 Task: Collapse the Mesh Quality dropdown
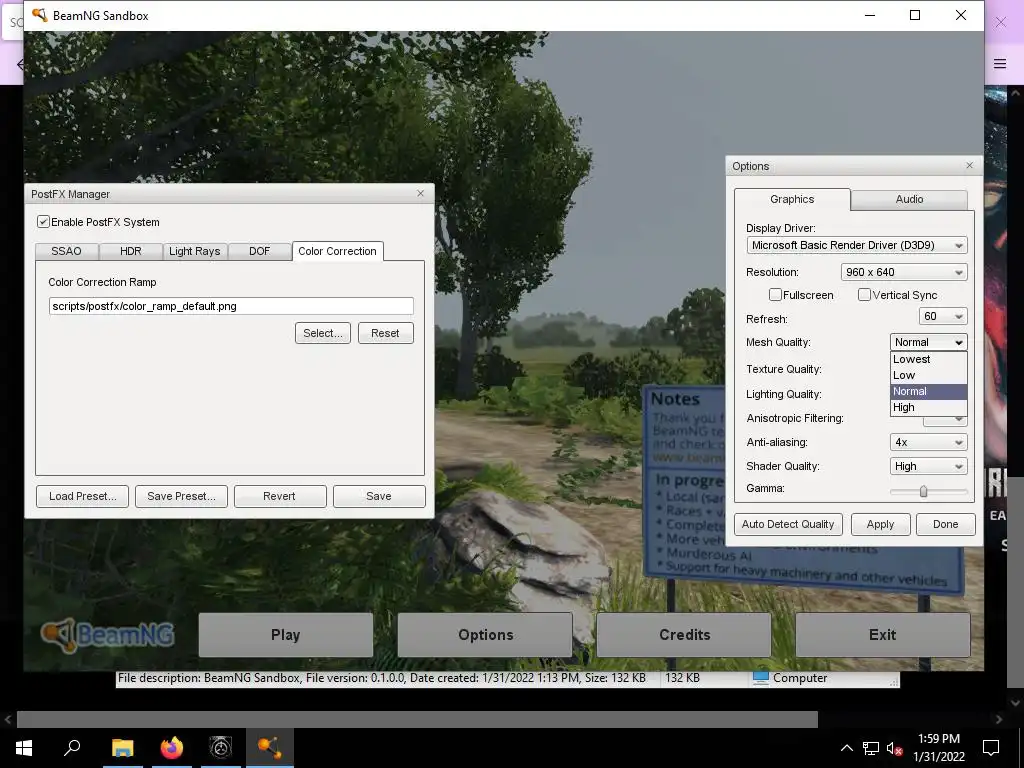coord(928,342)
